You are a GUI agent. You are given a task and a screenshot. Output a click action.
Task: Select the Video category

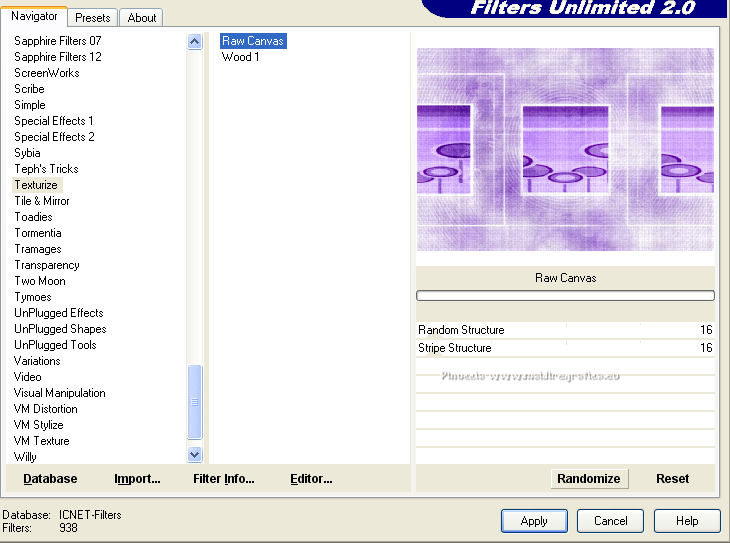(x=27, y=377)
